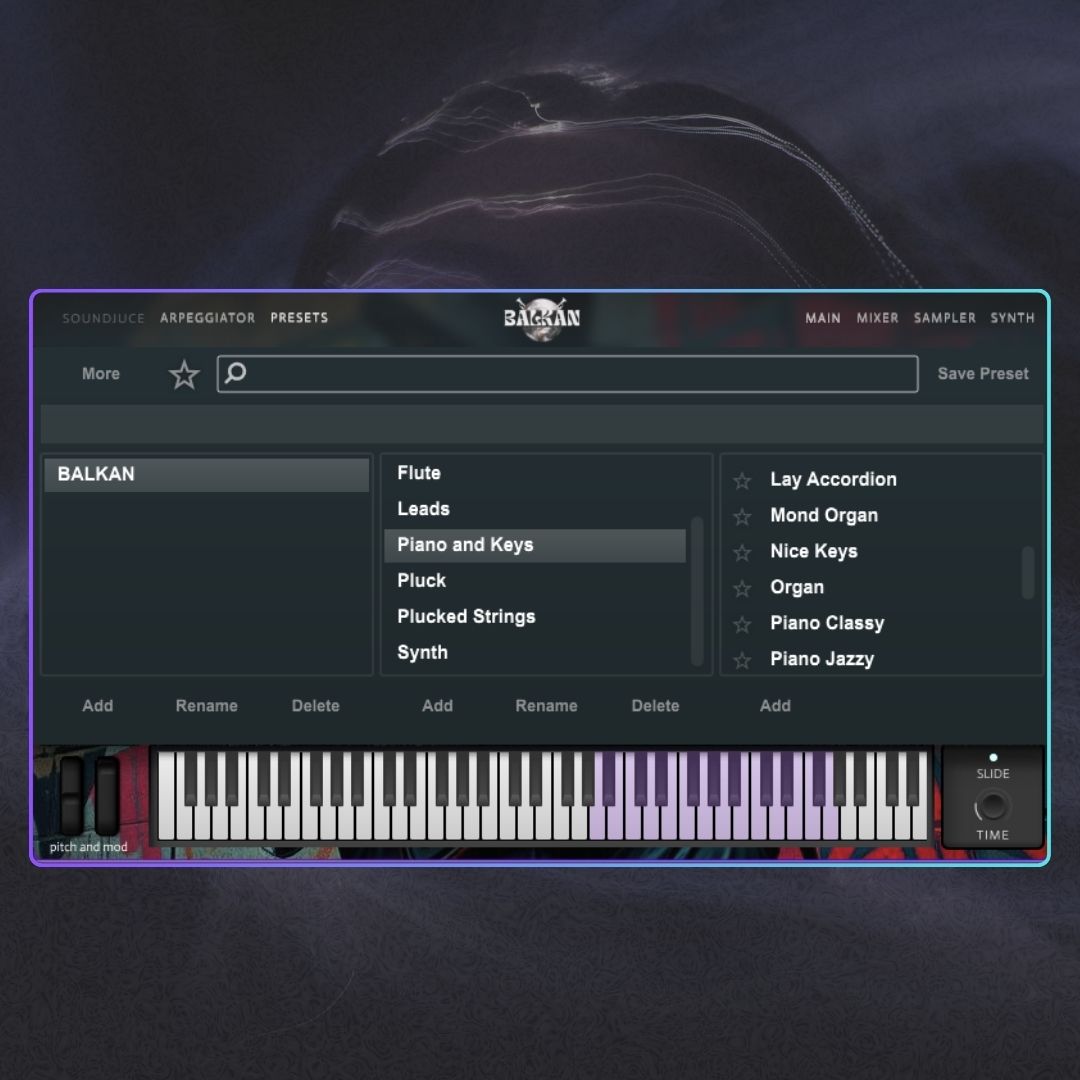This screenshot has width=1080, height=1080.
Task: Click the Save Preset button
Action: click(x=982, y=374)
